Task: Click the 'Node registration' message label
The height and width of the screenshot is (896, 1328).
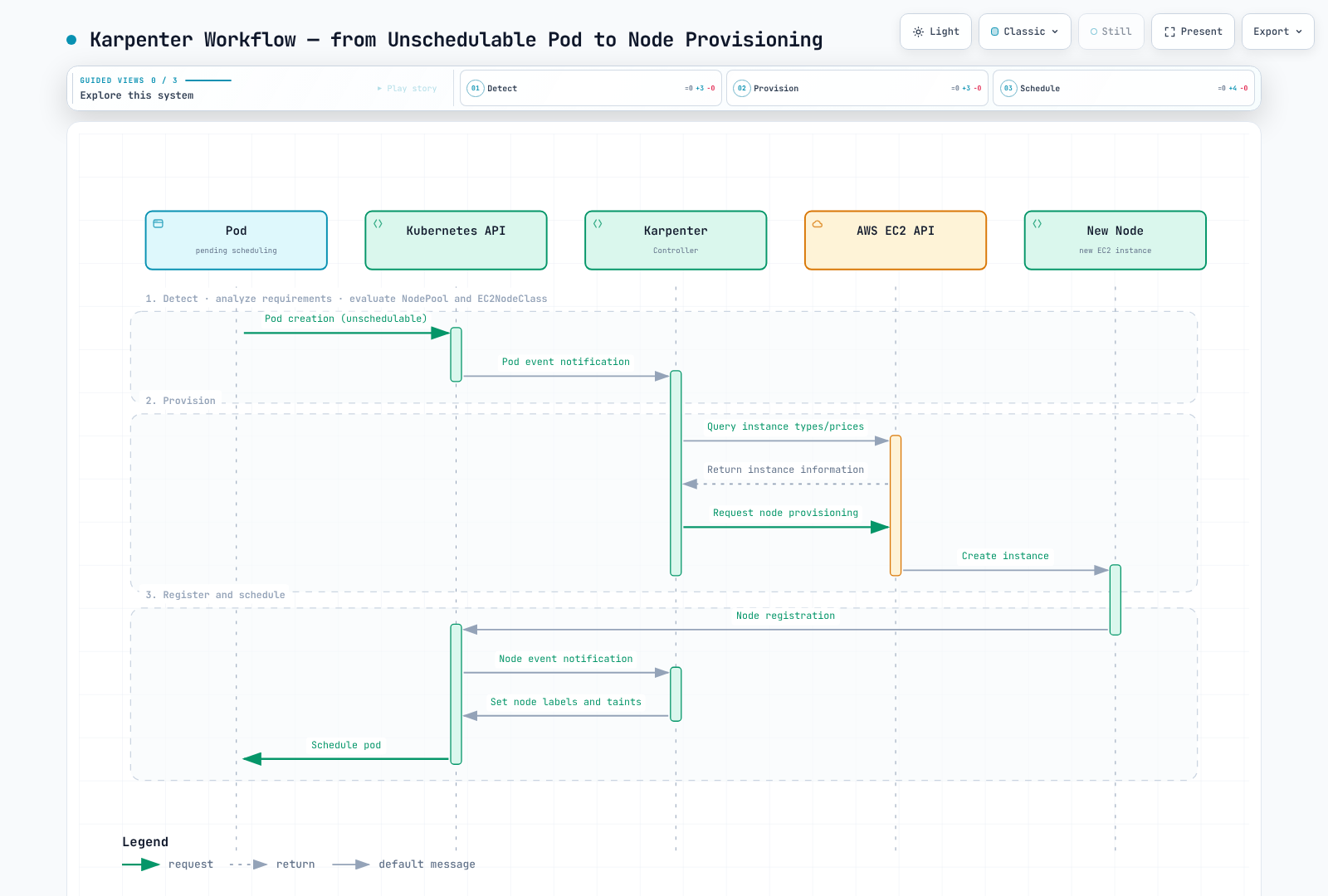Action: click(x=786, y=616)
